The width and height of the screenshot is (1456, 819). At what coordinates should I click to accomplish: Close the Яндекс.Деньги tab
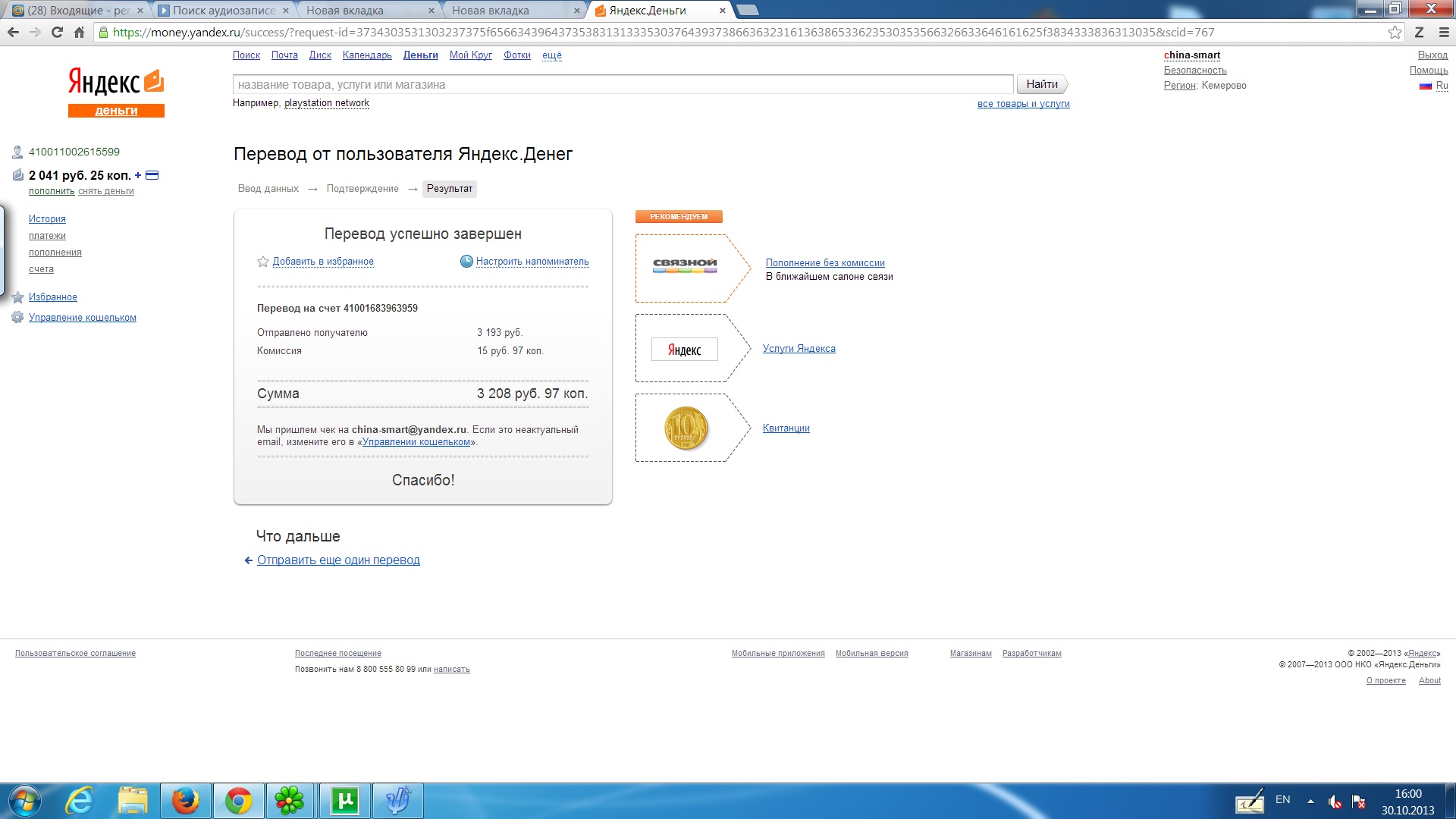pos(722,11)
